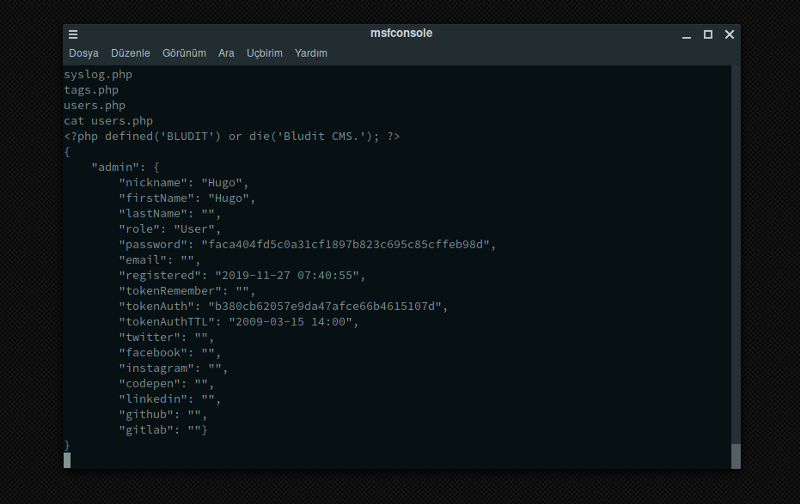The image size is (800, 504).
Task: Click the "gitlab" line
Action: click(x=163, y=430)
